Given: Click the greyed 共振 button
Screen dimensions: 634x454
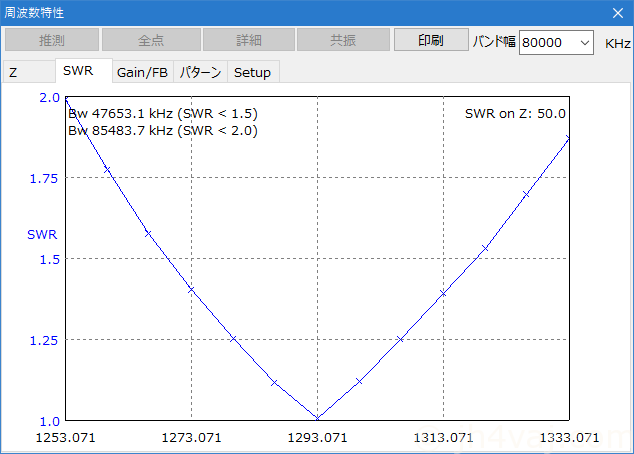Looking at the screenshot, I should [343, 40].
